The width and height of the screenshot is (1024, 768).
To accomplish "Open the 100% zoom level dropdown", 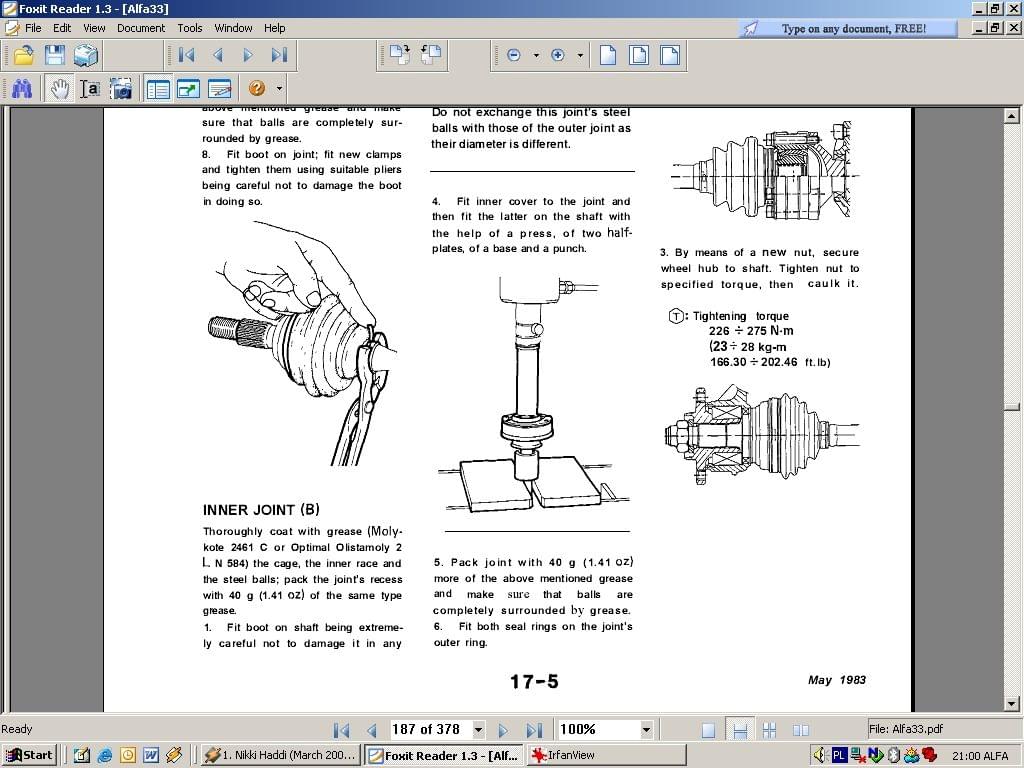I will 647,729.
